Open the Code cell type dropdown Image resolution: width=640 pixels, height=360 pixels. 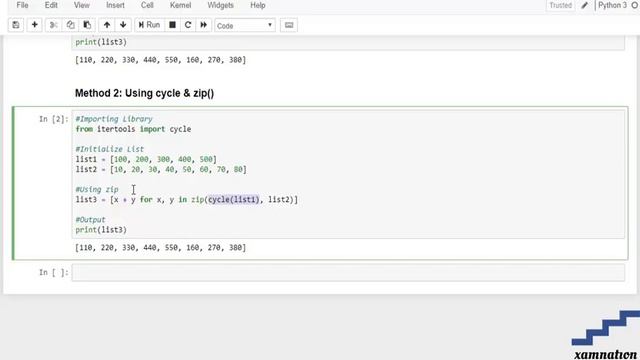click(245, 25)
